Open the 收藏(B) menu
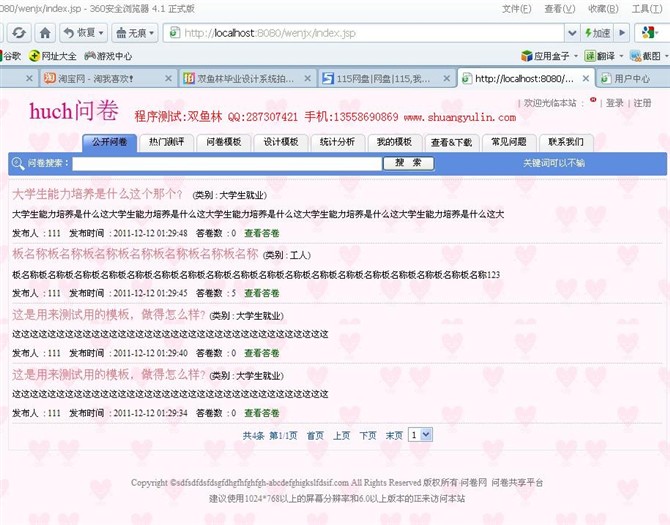The height and width of the screenshot is (525, 670). pyautogui.click(x=603, y=9)
